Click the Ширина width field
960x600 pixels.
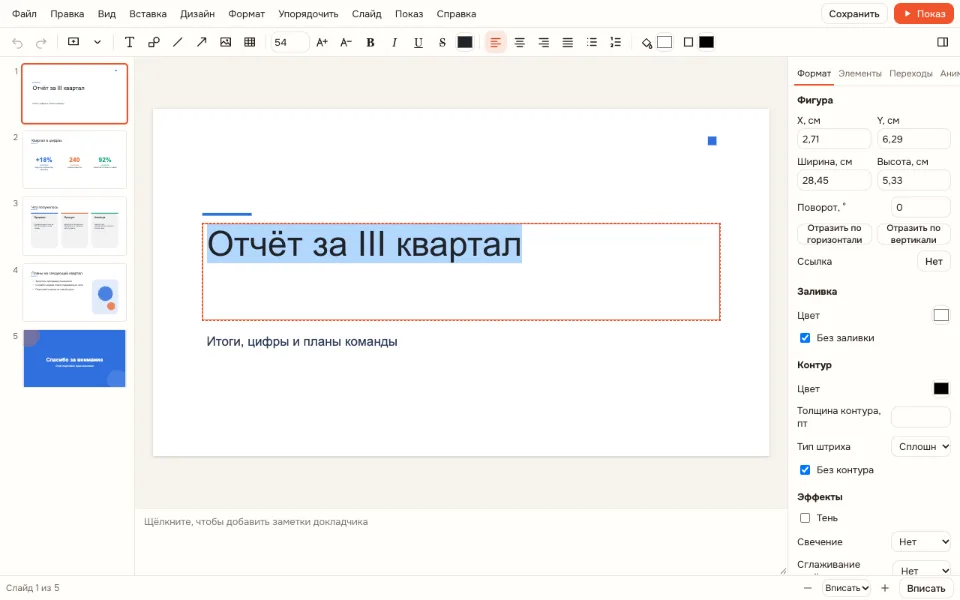pos(834,181)
